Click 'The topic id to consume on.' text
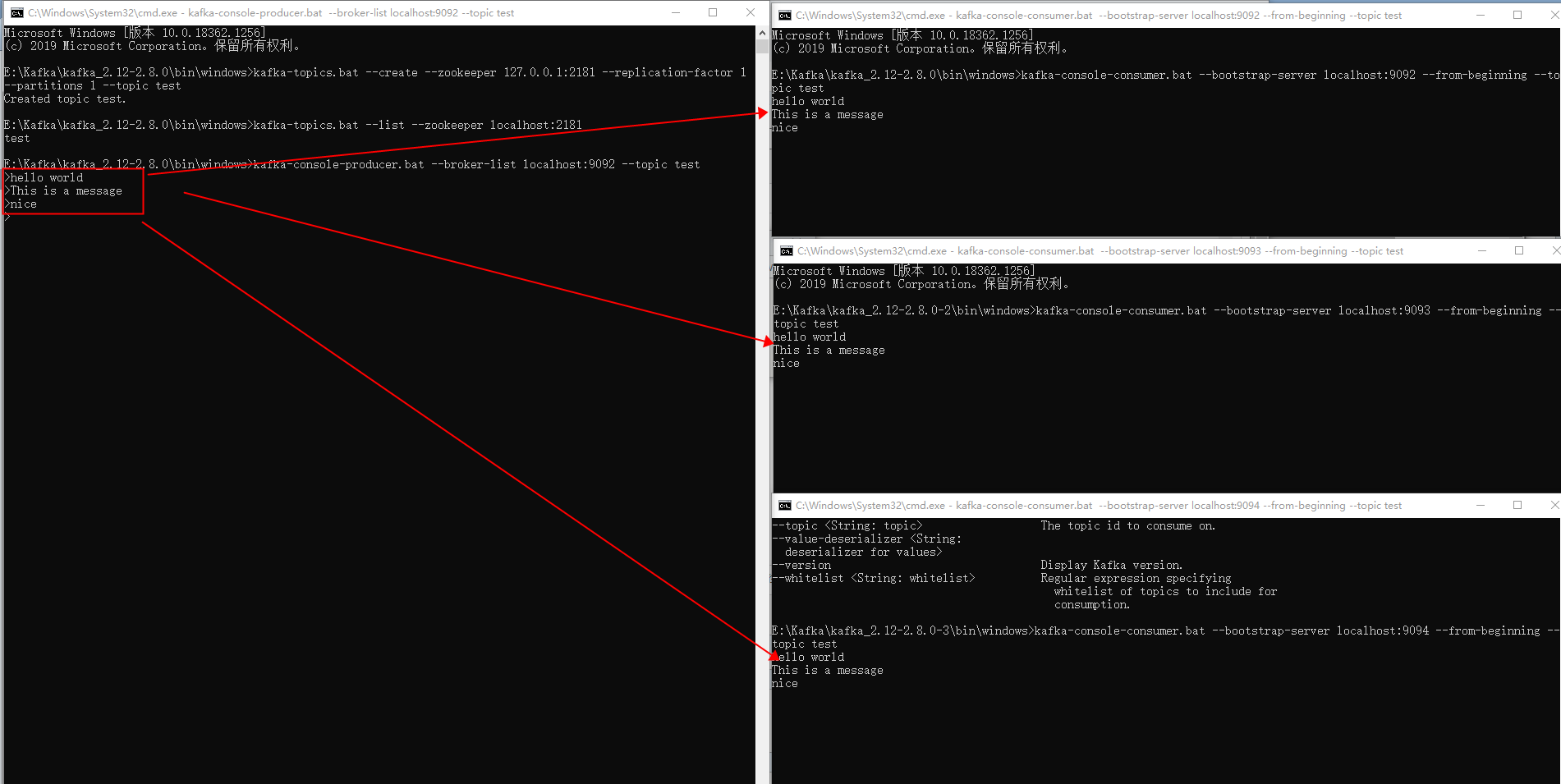 click(1128, 525)
